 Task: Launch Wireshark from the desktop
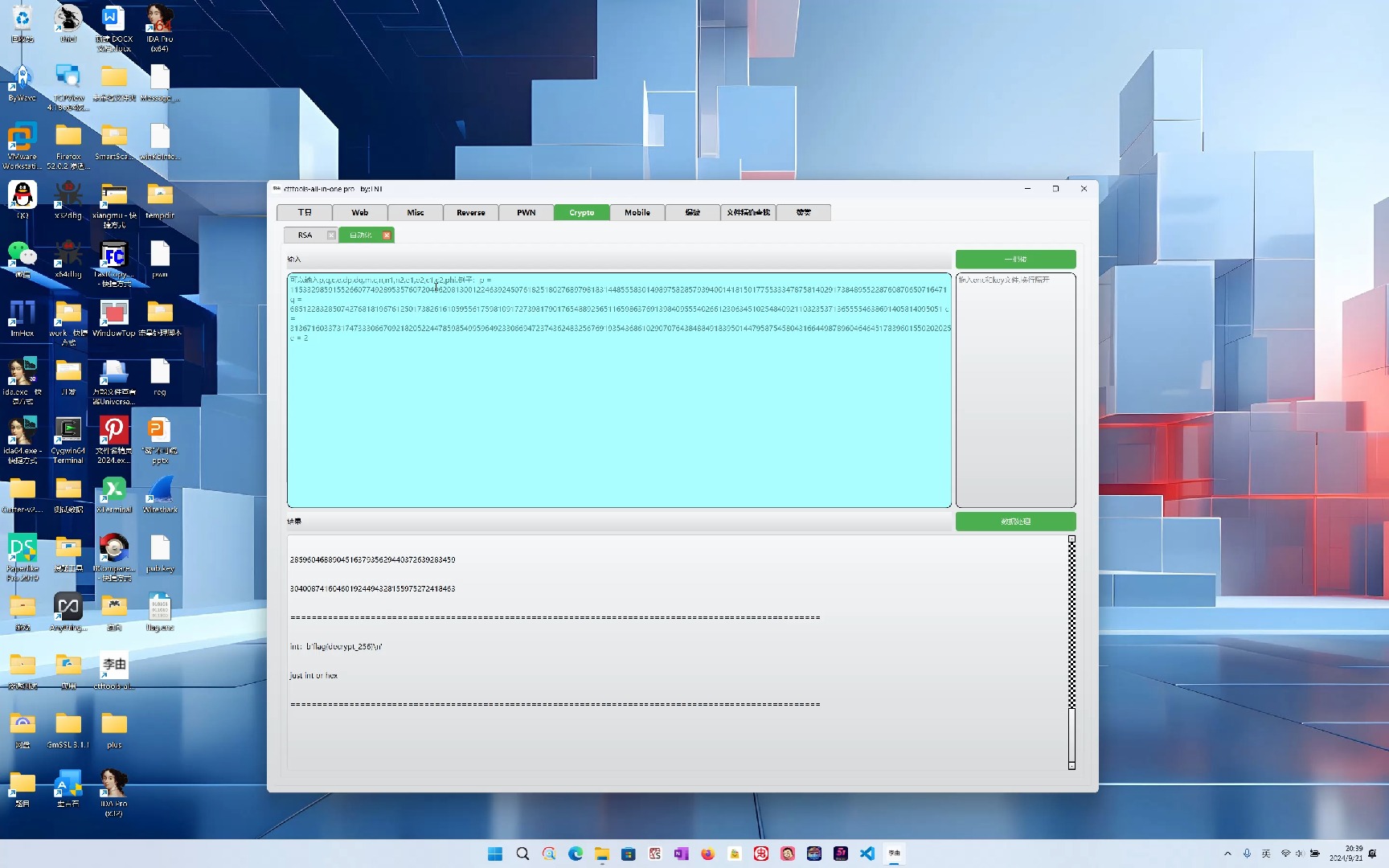point(160,494)
